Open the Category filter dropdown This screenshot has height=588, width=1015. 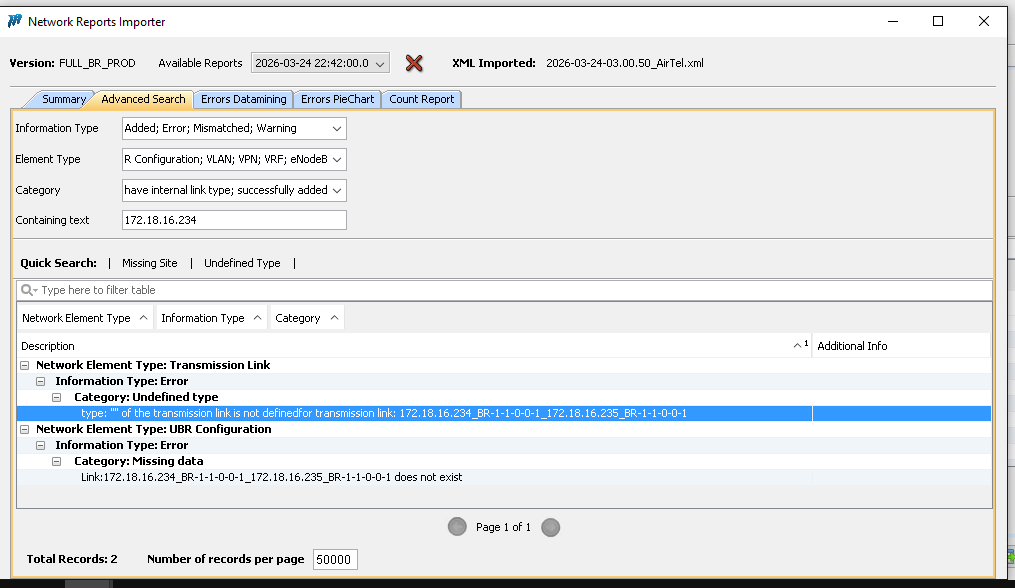point(336,190)
